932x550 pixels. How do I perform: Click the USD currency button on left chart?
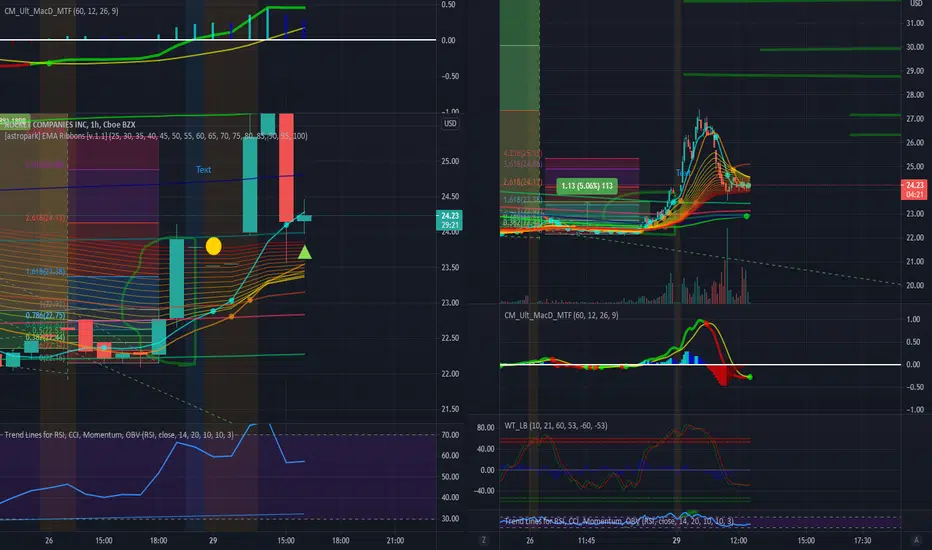coord(450,124)
